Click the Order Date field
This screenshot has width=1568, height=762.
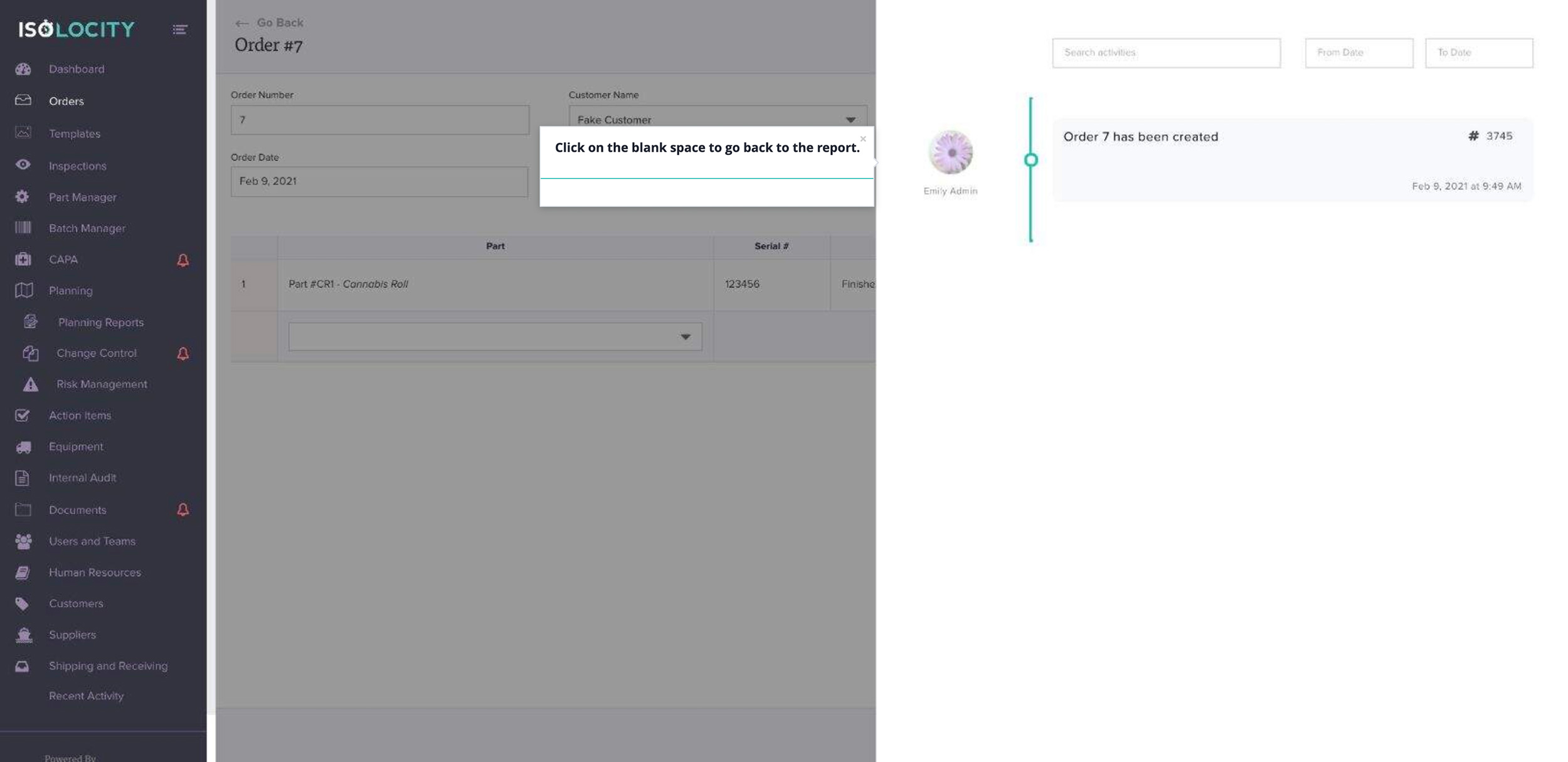(x=379, y=181)
